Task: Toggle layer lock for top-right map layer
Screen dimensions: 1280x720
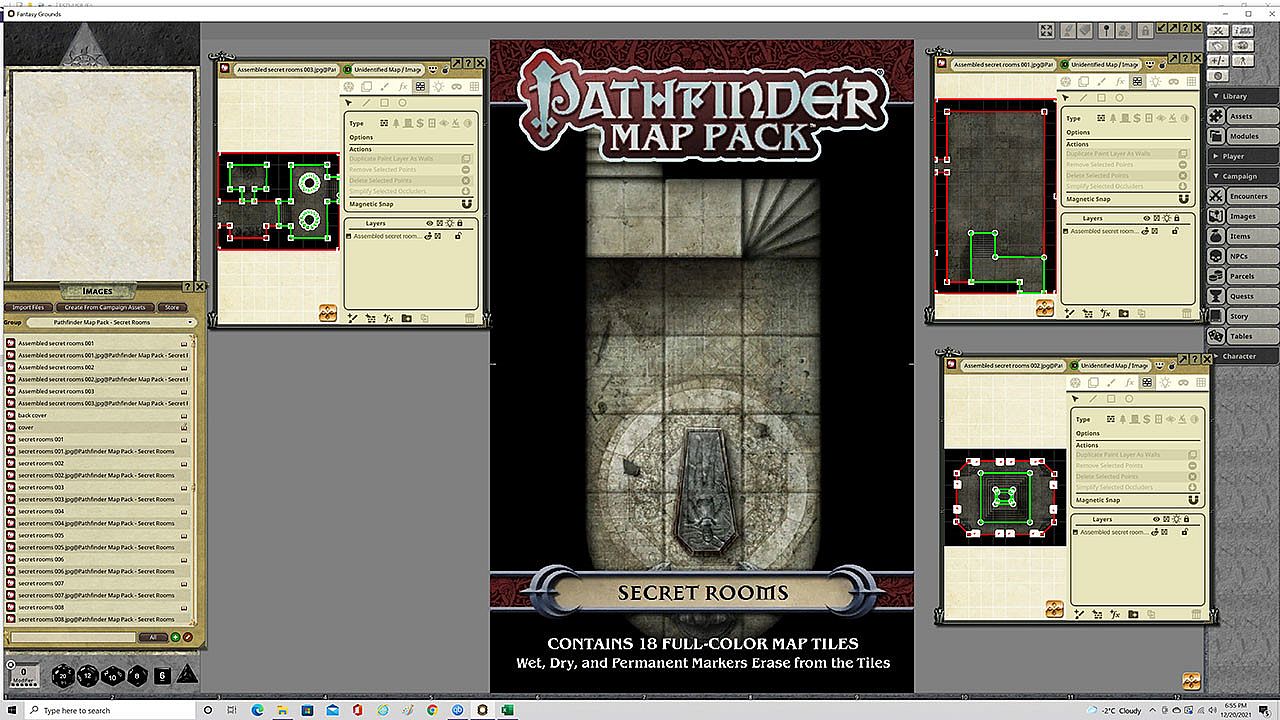Action: point(1174,231)
